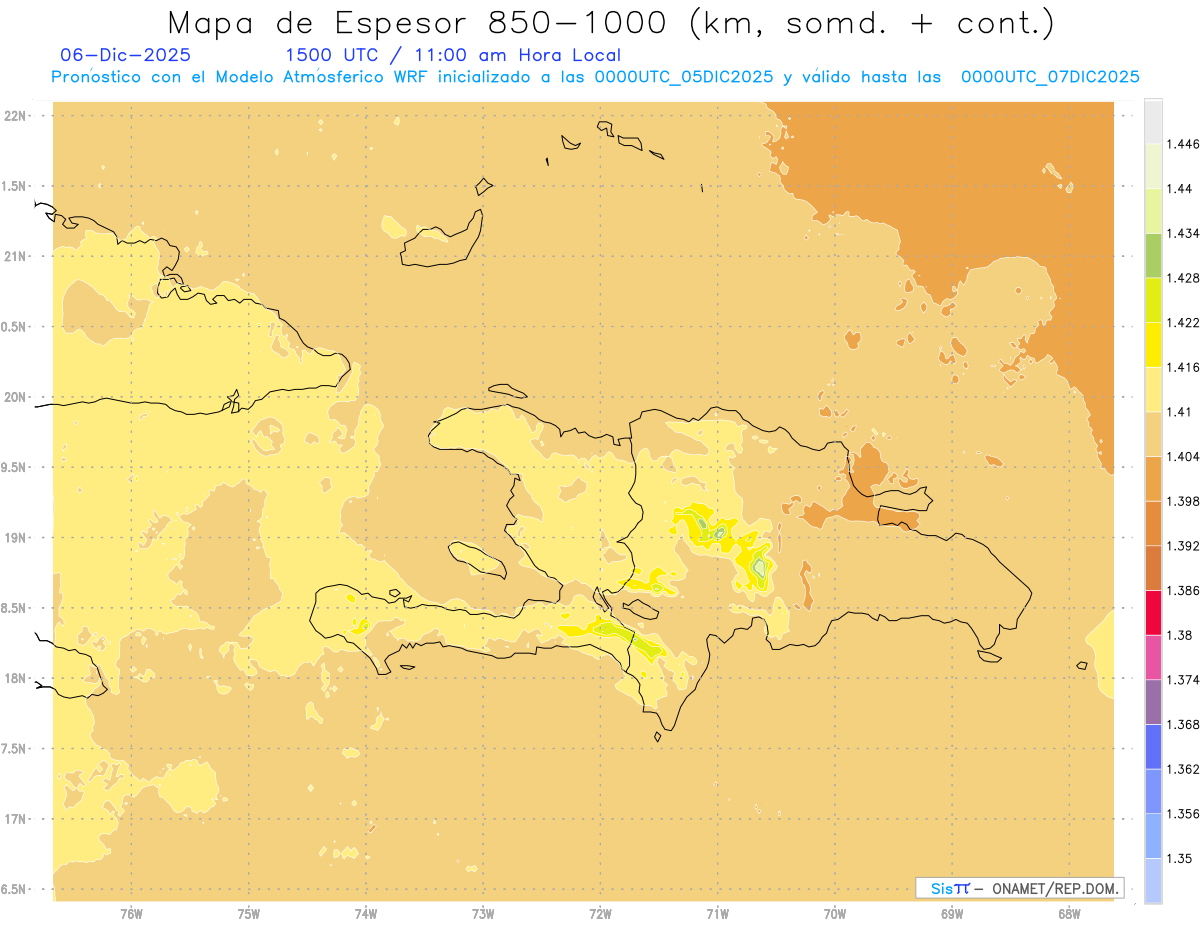Click the legend value 1.356
Screen dimensions: 1200x927
coord(1183,814)
